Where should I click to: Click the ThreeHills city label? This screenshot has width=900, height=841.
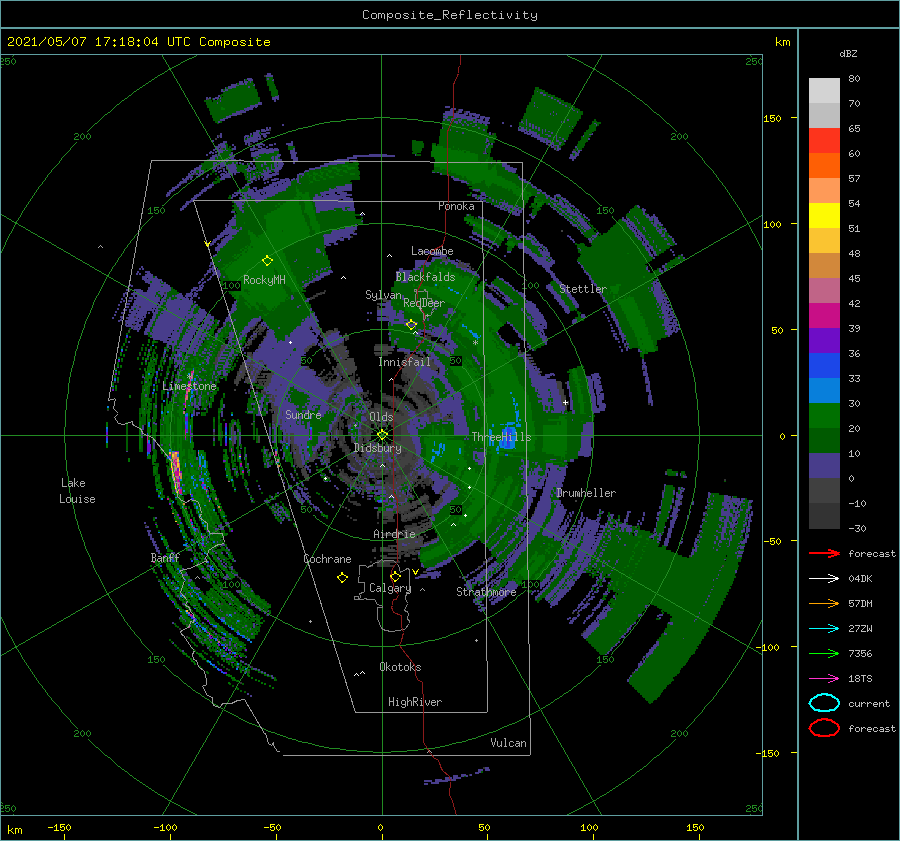(x=501, y=437)
